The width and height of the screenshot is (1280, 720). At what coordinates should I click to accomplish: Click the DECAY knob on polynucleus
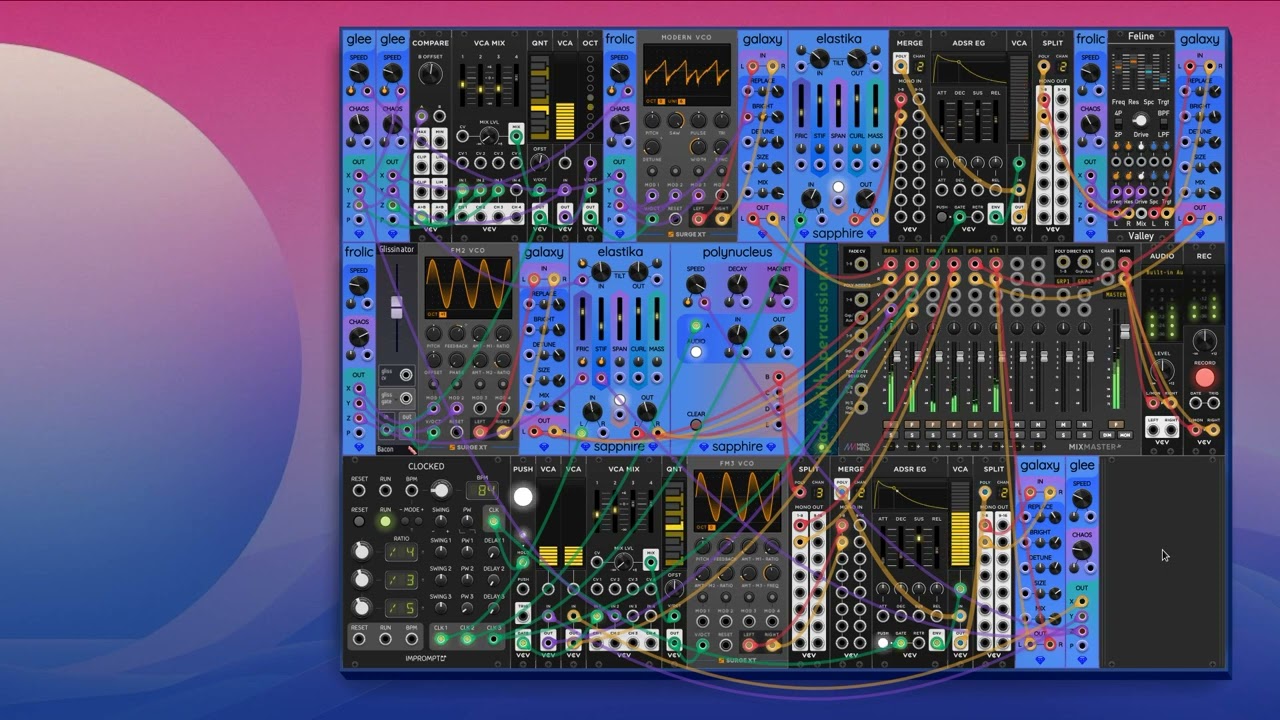(737, 284)
